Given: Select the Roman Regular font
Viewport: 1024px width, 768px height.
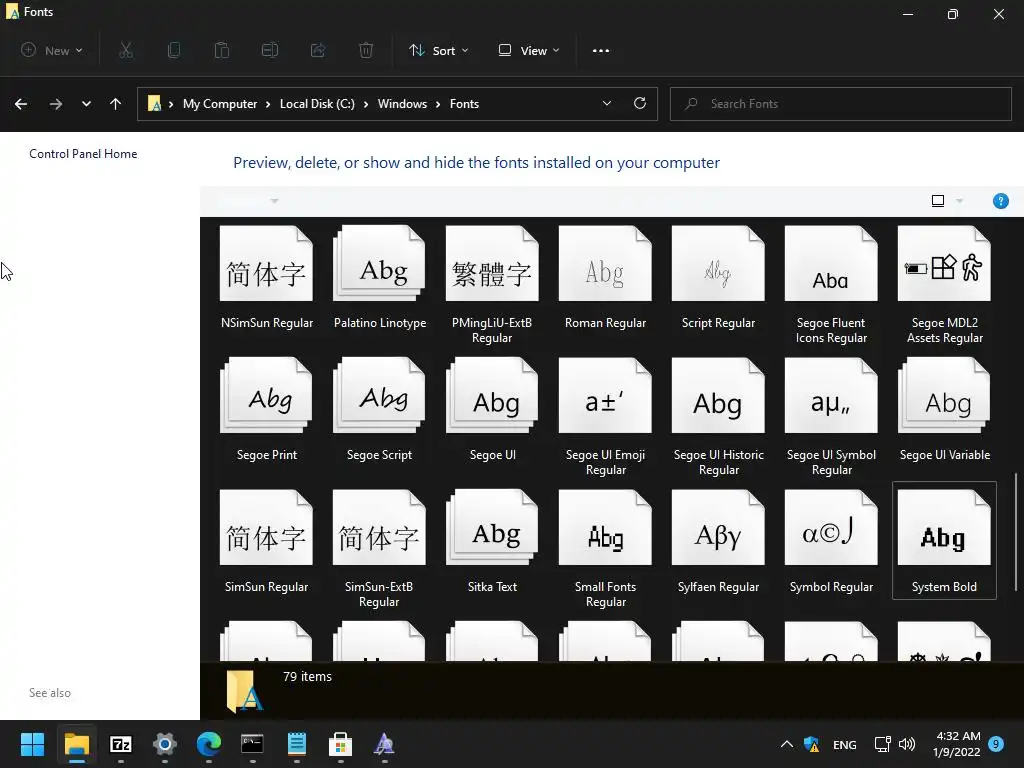Looking at the screenshot, I should click(x=605, y=278).
